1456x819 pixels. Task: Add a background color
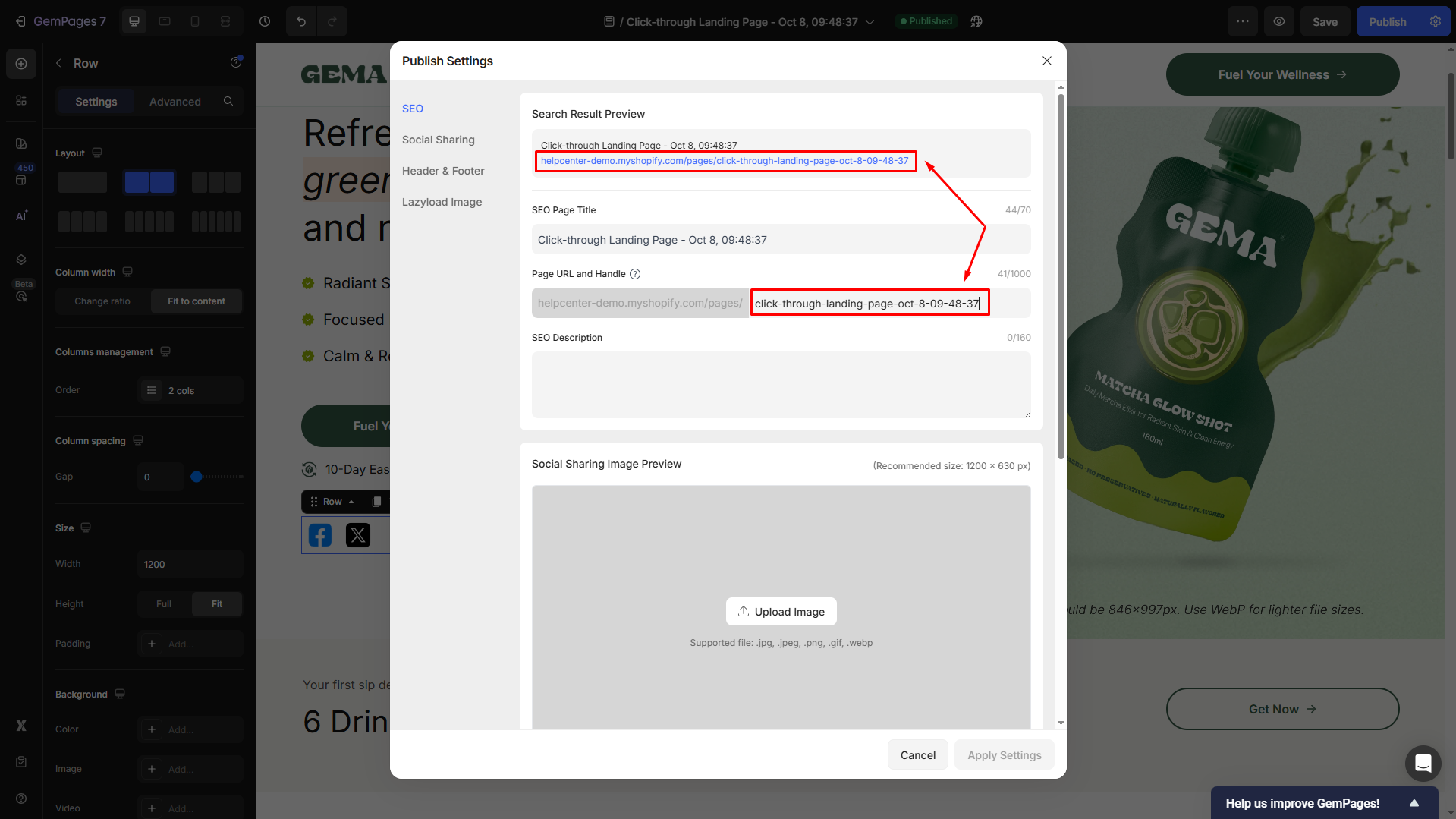[x=190, y=729]
